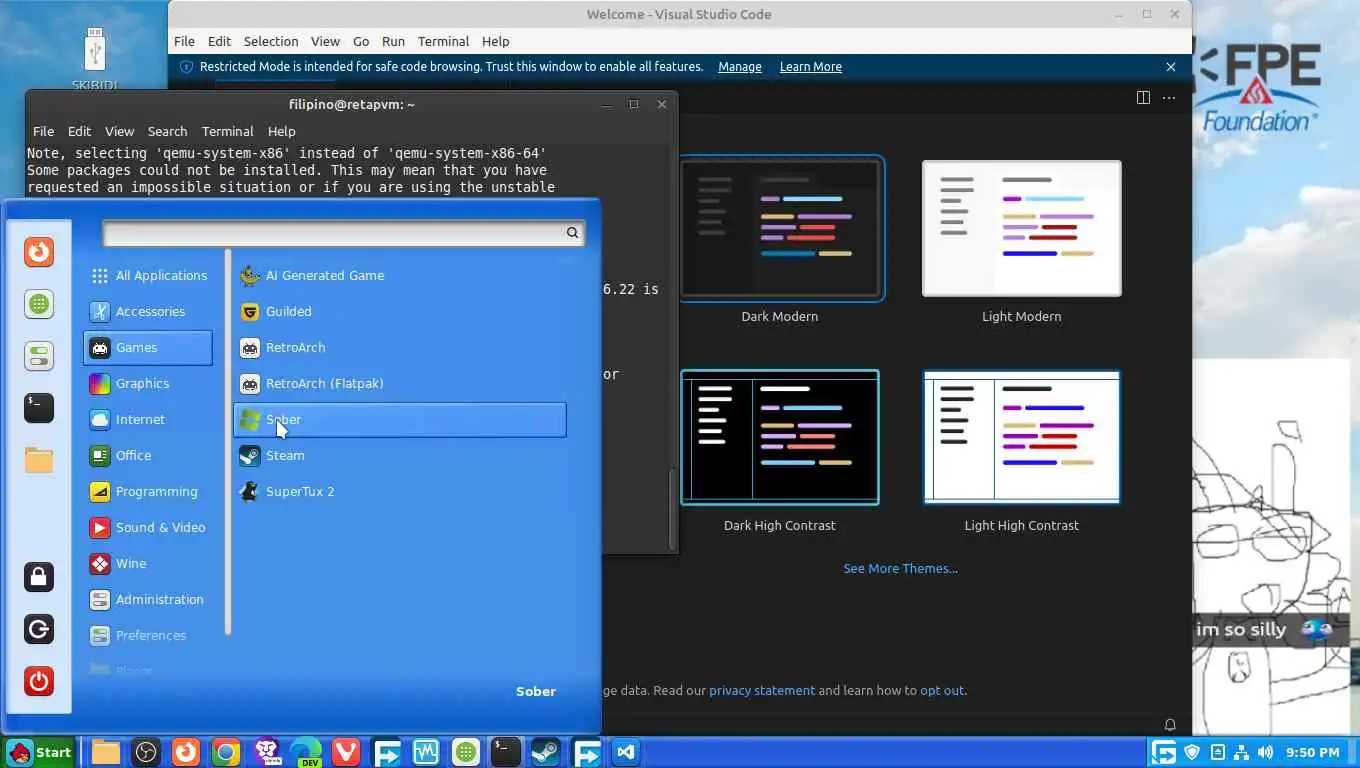The height and width of the screenshot is (768, 1360).
Task: Open Software Manager from favorites sidebar
Action: (x=39, y=304)
